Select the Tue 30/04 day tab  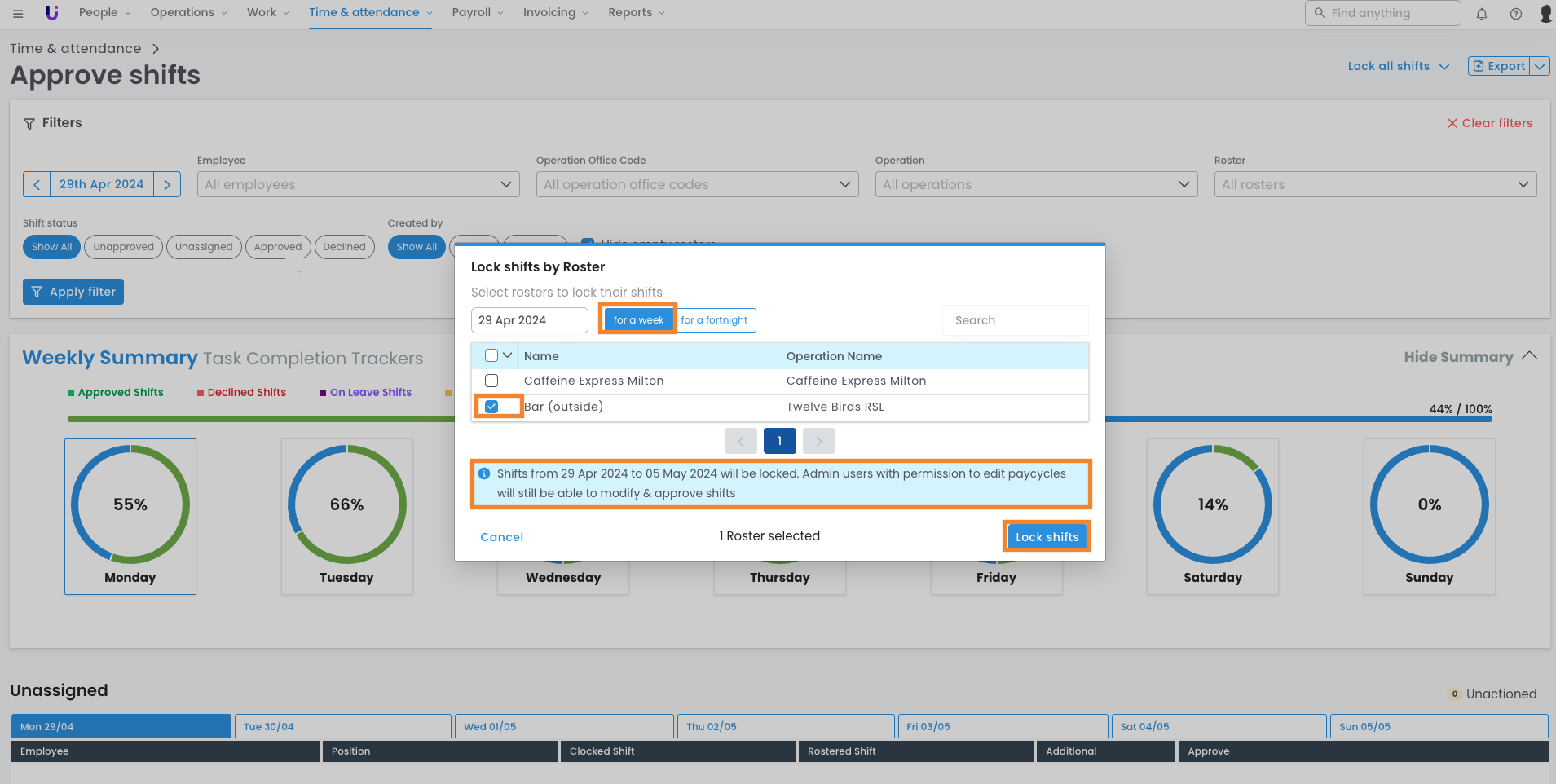click(x=342, y=726)
